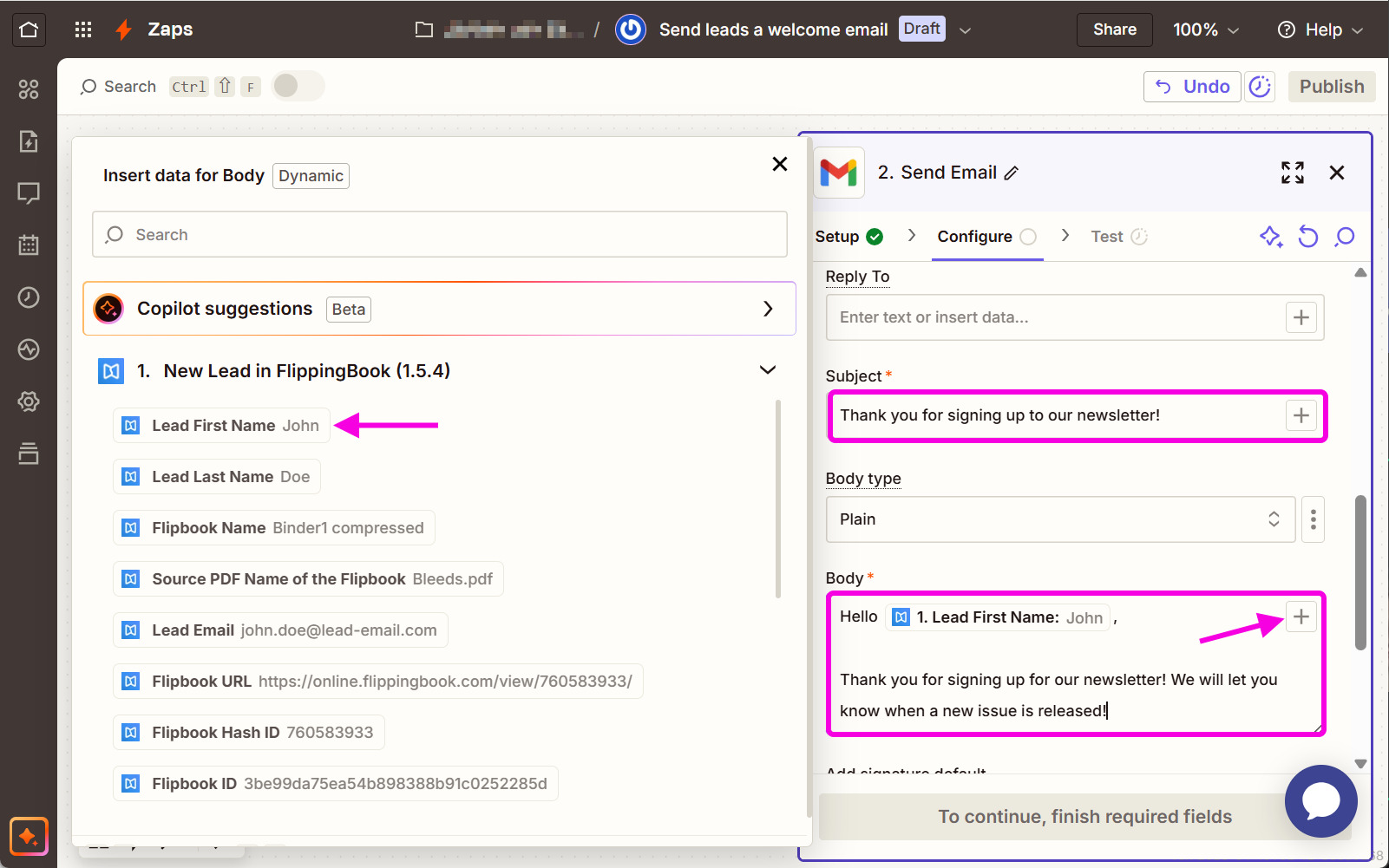Collapse the New Lead in FlippingBook section
Image resolution: width=1389 pixels, height=868 pixels.
[768, 370]
